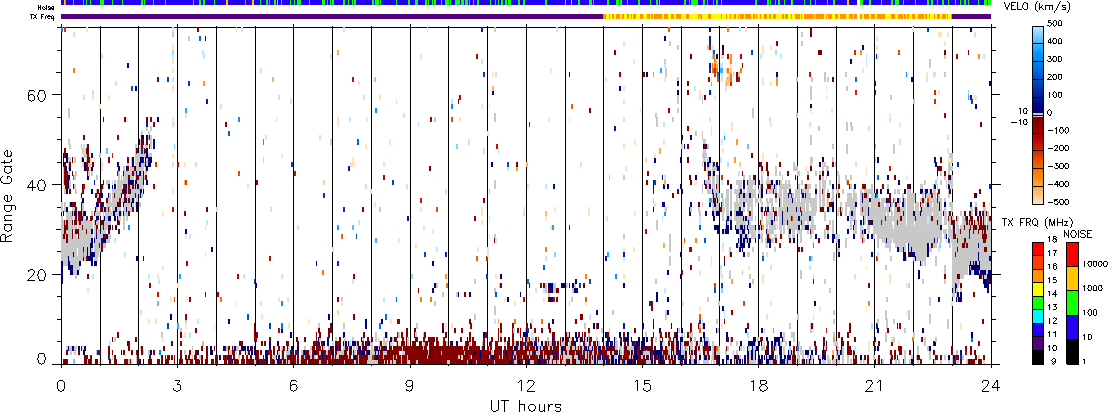Click the "UT hours" x-axis title
This screenshot has width=1108, height=412.
coord(526,405)
